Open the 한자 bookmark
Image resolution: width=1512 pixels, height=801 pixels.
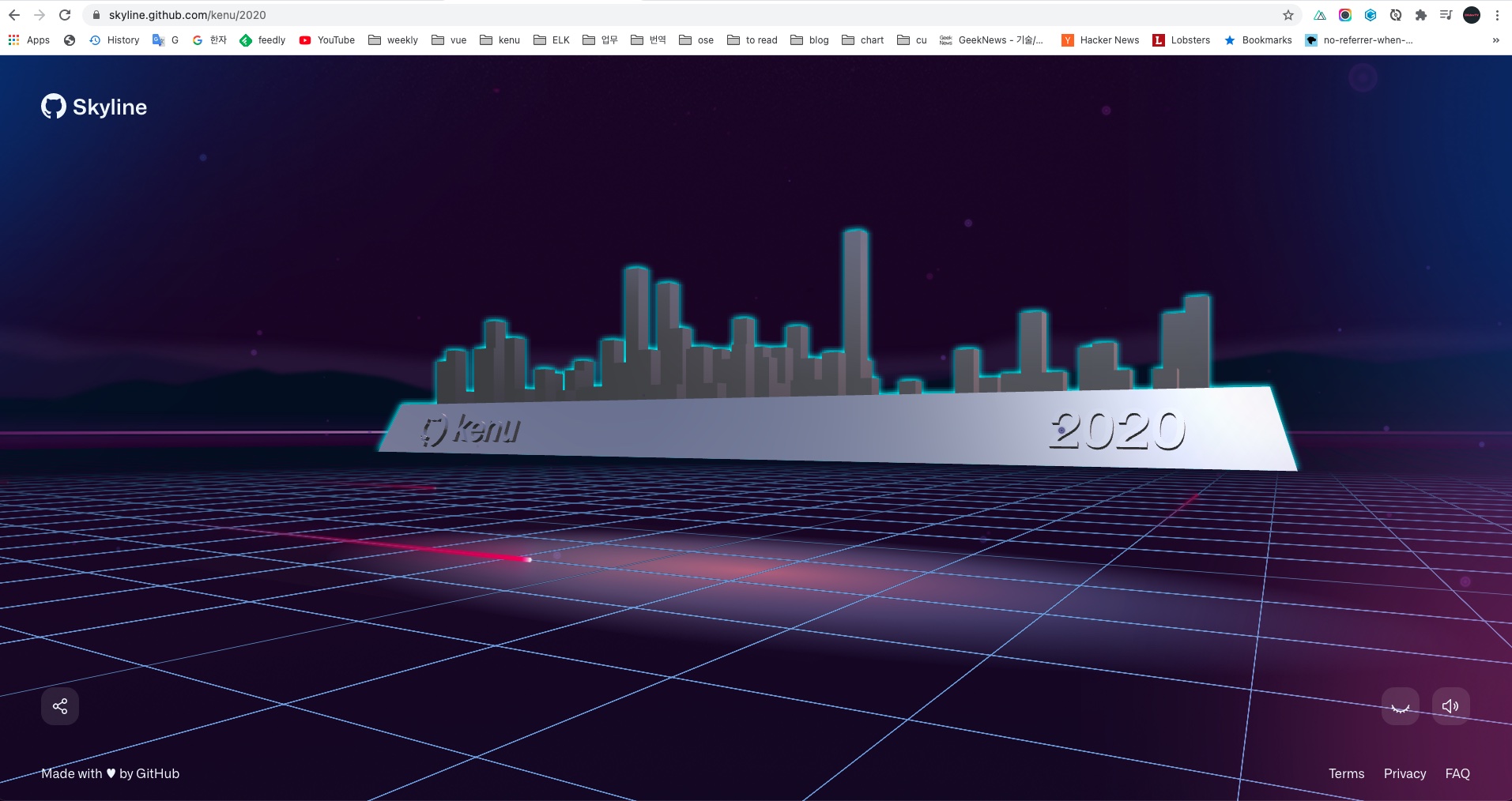[x=209, y=40]
